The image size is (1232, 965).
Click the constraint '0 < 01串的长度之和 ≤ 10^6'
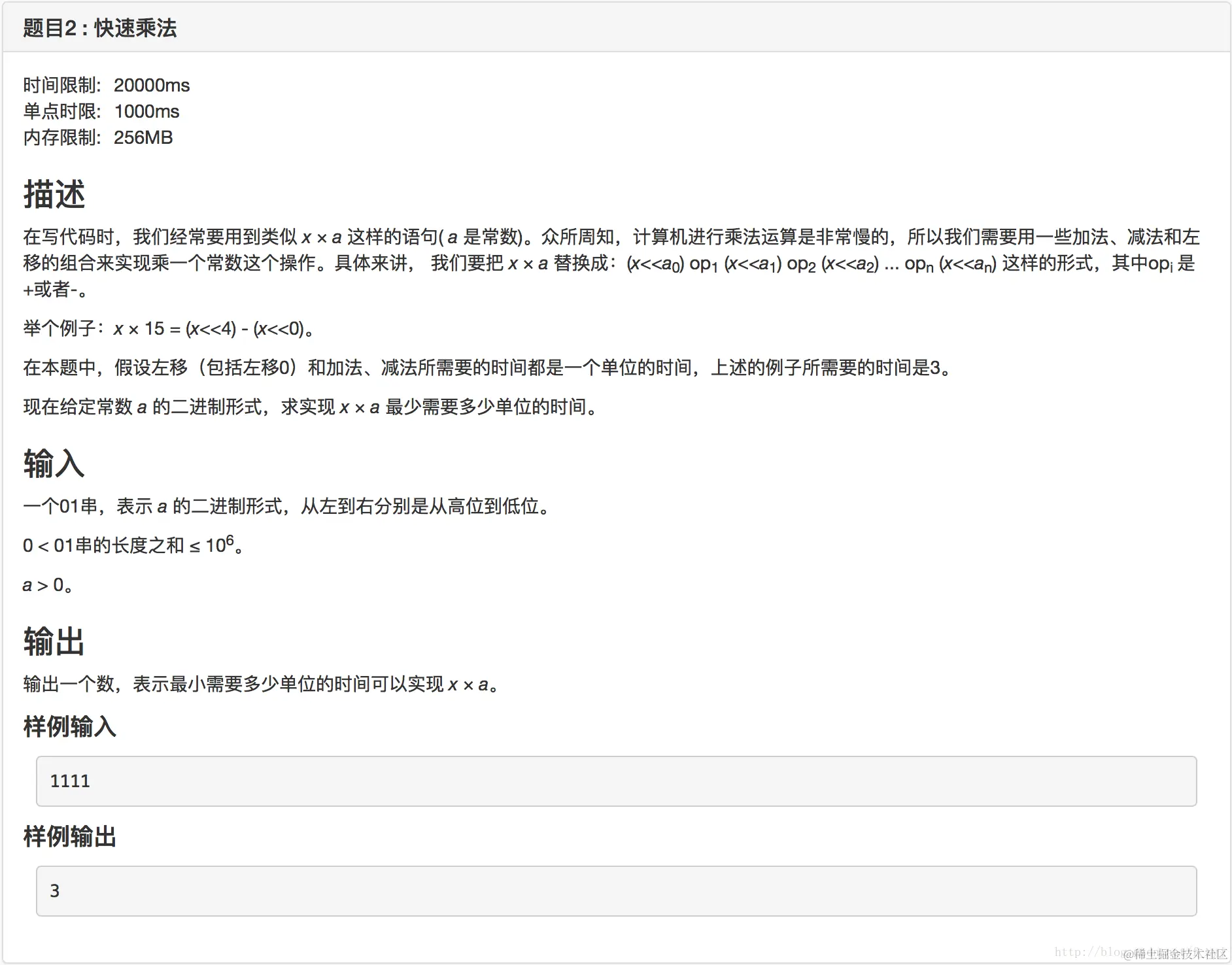(133, 545)
